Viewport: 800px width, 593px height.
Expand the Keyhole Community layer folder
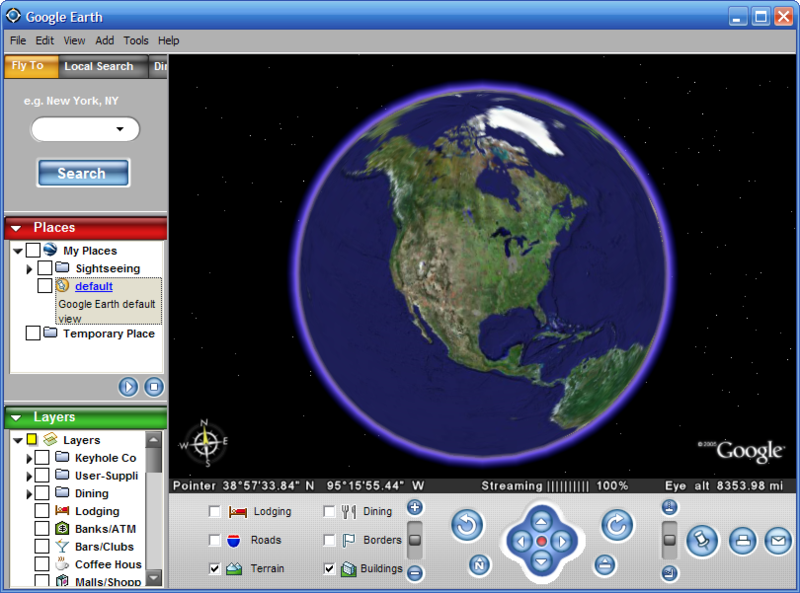point(29,458)
